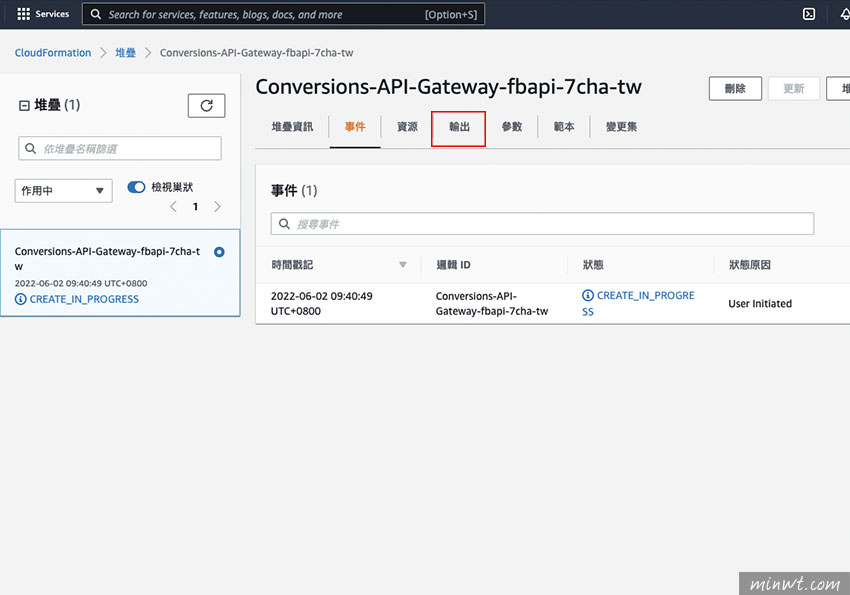Open the AWS Services grid menu
This screenshot has width=850, height=595.
(23, 14)
